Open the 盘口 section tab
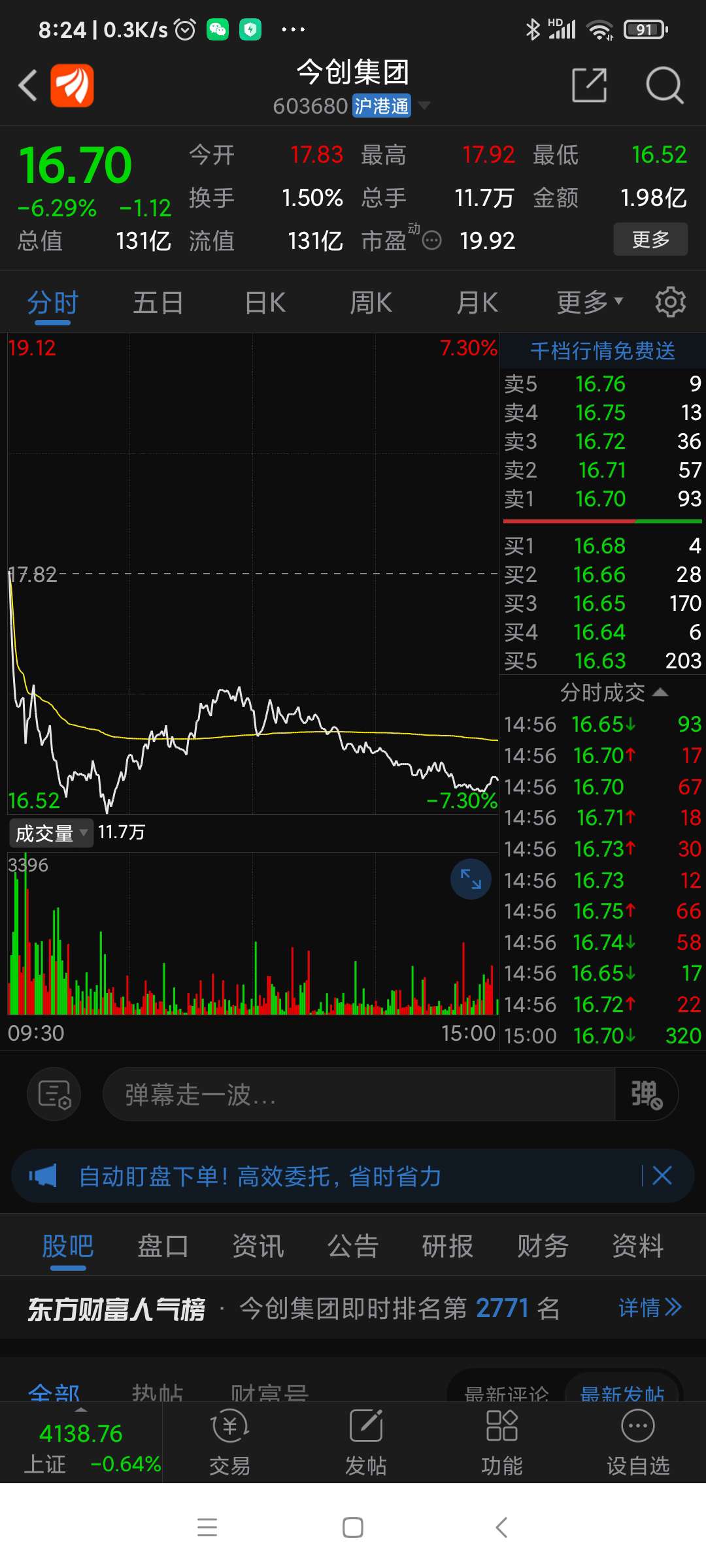Viewport: 706px width, 1568px height. (163, 1246)
